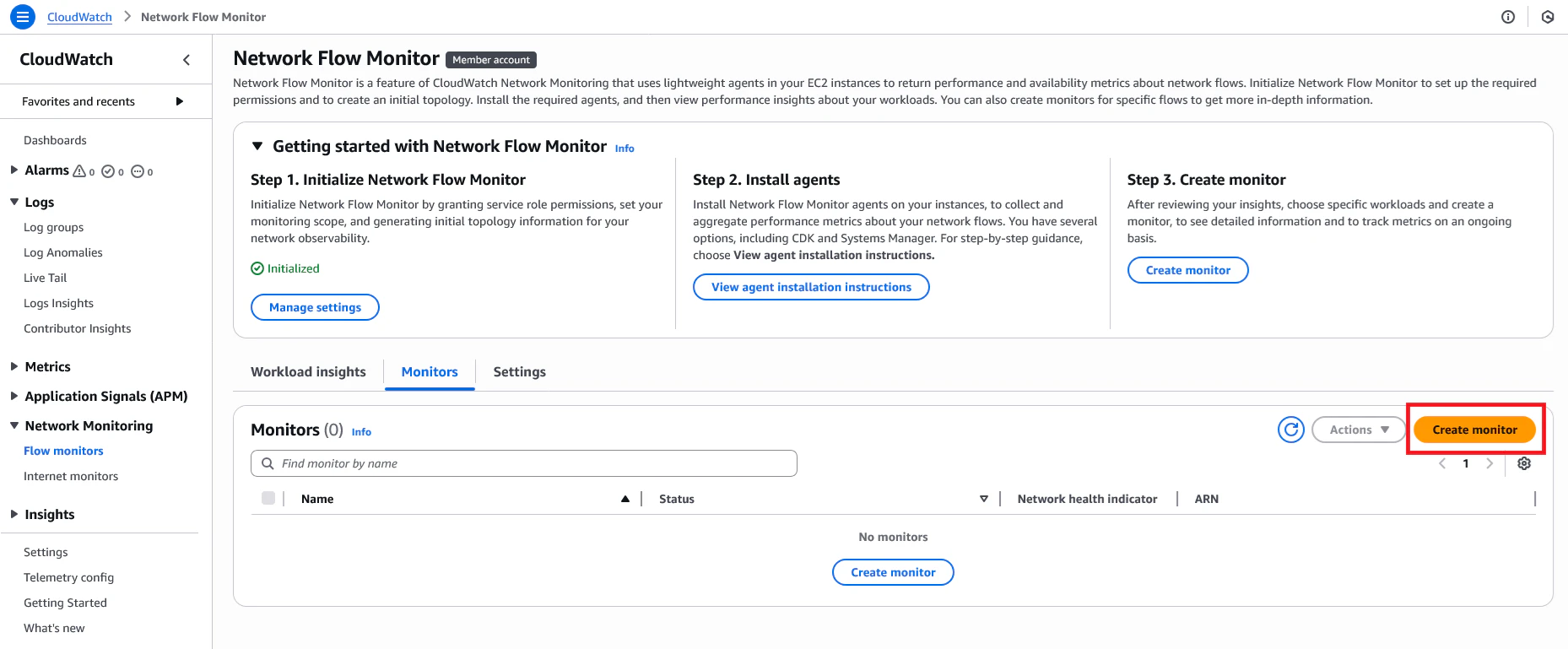Click the insufficient data alarm count icon
The width and height of the screenshot is (1568, 649).
(x=138, y=171)
